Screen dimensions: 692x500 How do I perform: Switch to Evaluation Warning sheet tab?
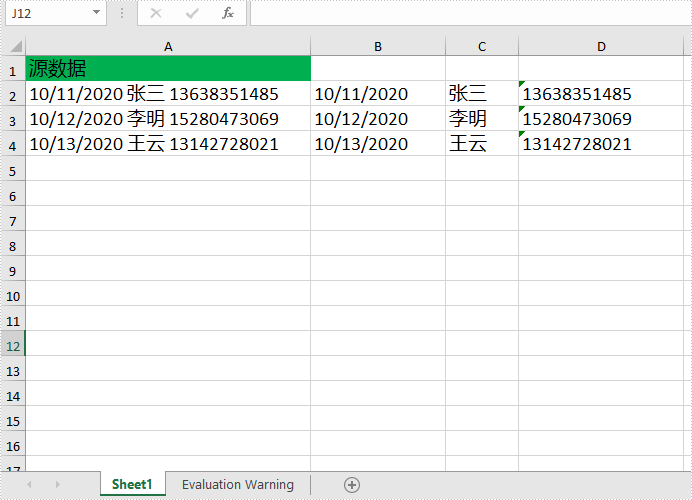point(238,484)
